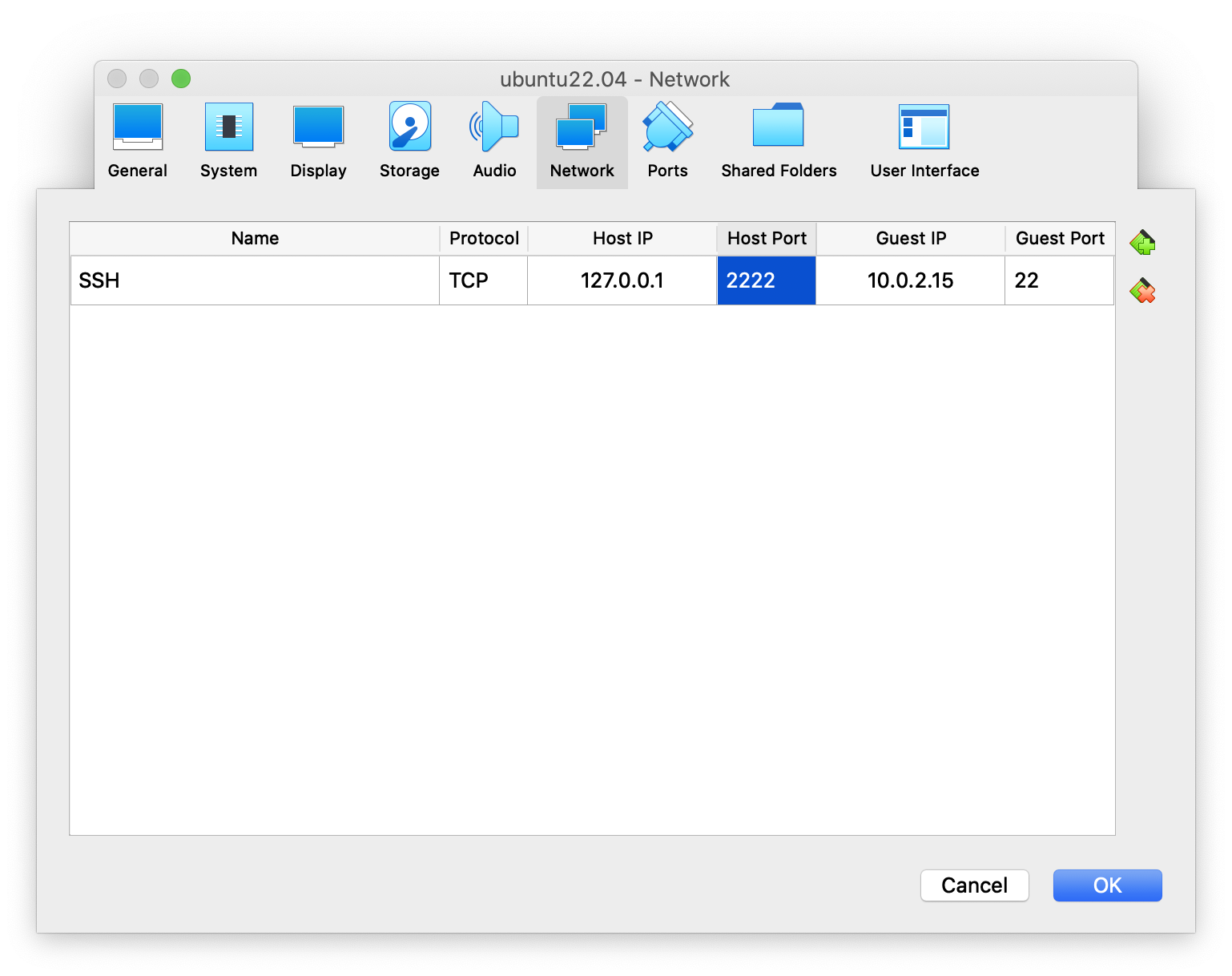
Task: Go to Audio settings
Action: 494,141
